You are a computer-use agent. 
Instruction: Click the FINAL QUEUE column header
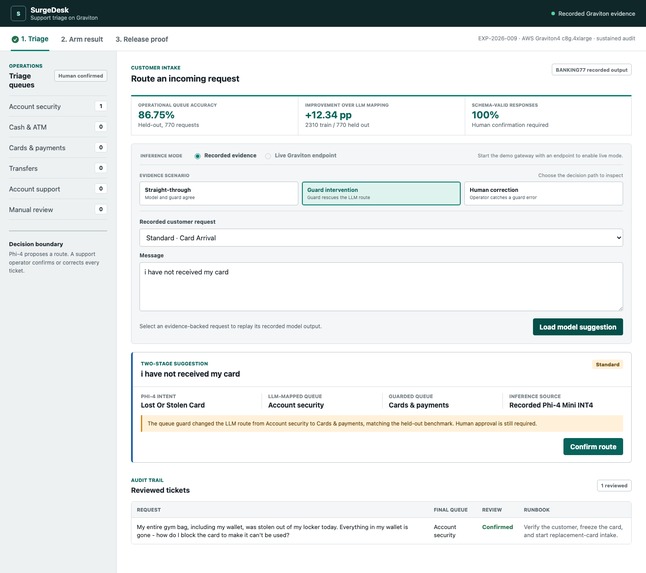coord(450,510)
